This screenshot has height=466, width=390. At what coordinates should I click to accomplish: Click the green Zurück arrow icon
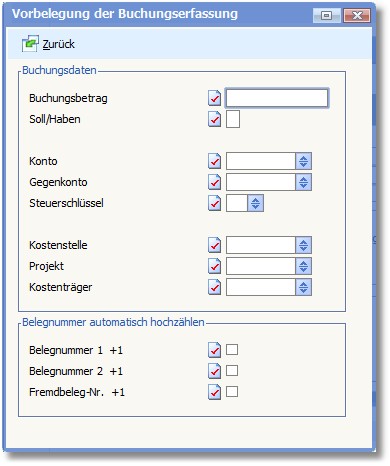(30, 44)
